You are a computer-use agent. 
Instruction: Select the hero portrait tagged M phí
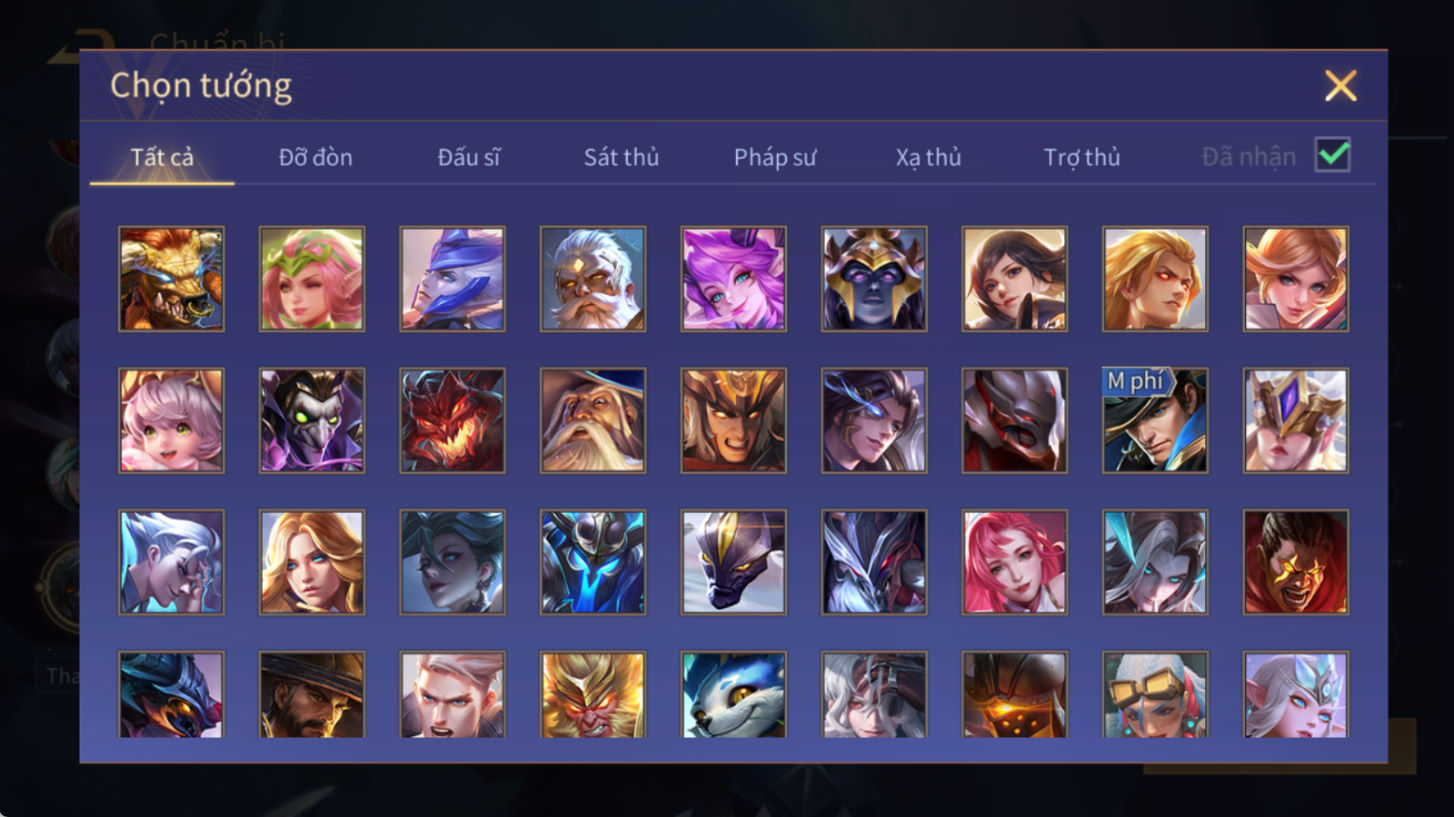coord(1155,421)
